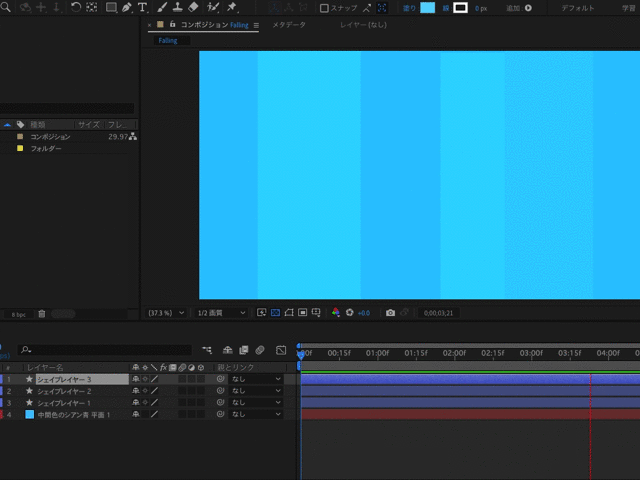Image resolution: width=640 pixels, height=480 pixels.
Task: Open parent link dropdown for シェイプレイヤー 3
Action: tap(257, 380)
